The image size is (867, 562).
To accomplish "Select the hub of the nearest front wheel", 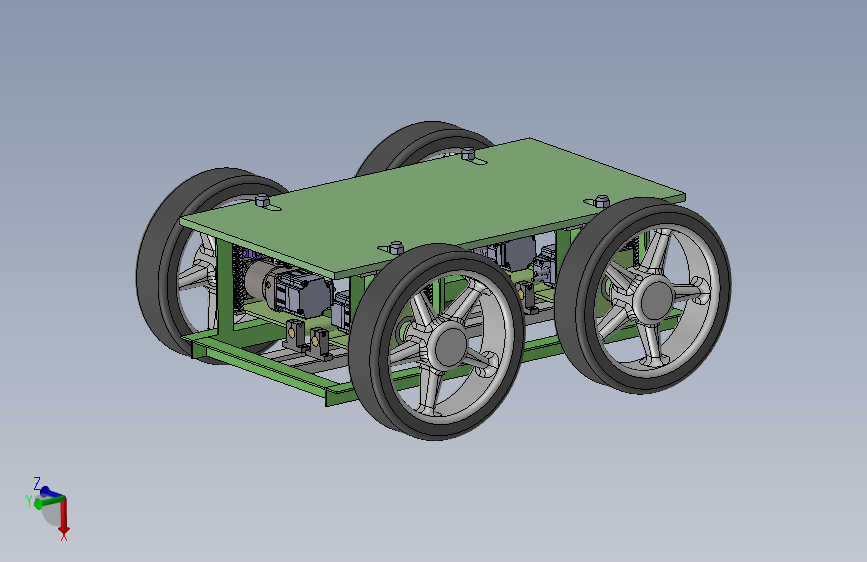I will pos(448,344).
